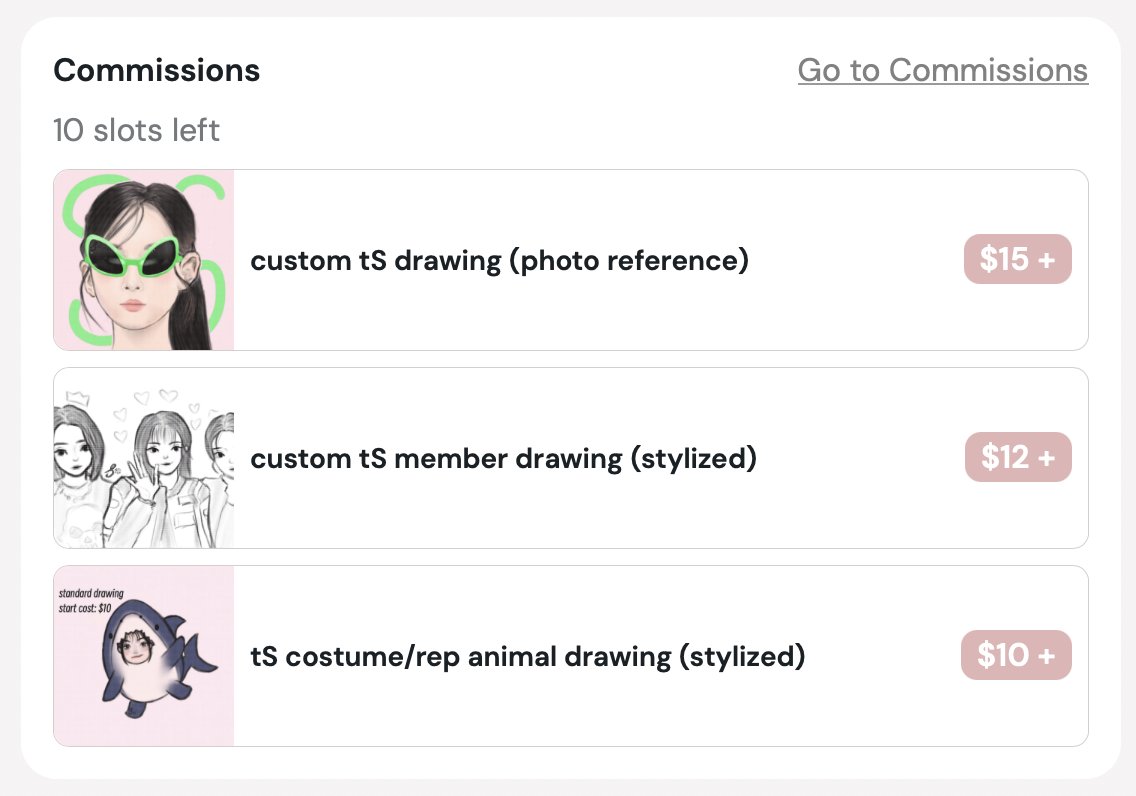This screenshot has width=1136, height=796.
Task: Click the Commissions section heading
Action: [156, 70]
